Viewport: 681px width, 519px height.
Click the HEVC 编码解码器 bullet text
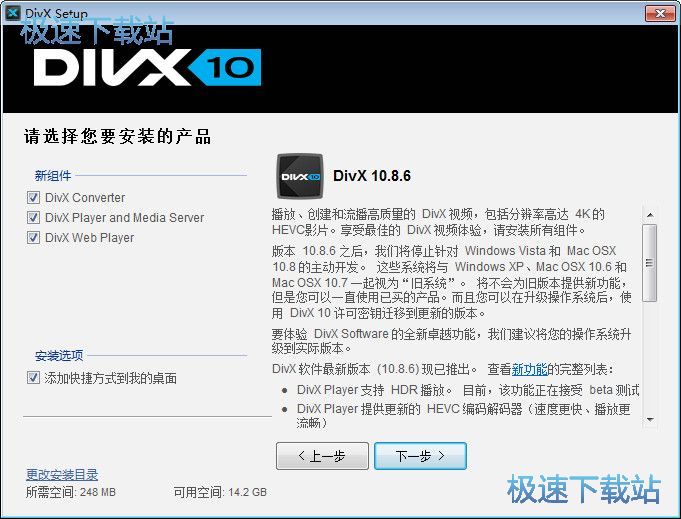click(x=463, y=416)
